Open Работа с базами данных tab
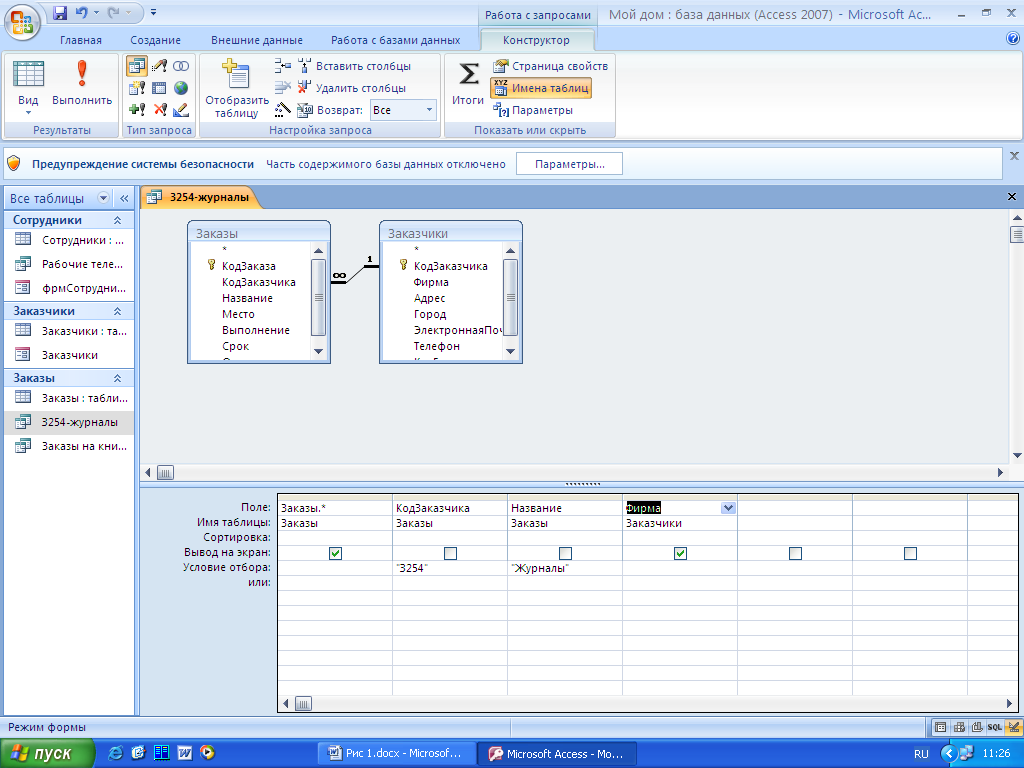 click(x=395, y=40)
